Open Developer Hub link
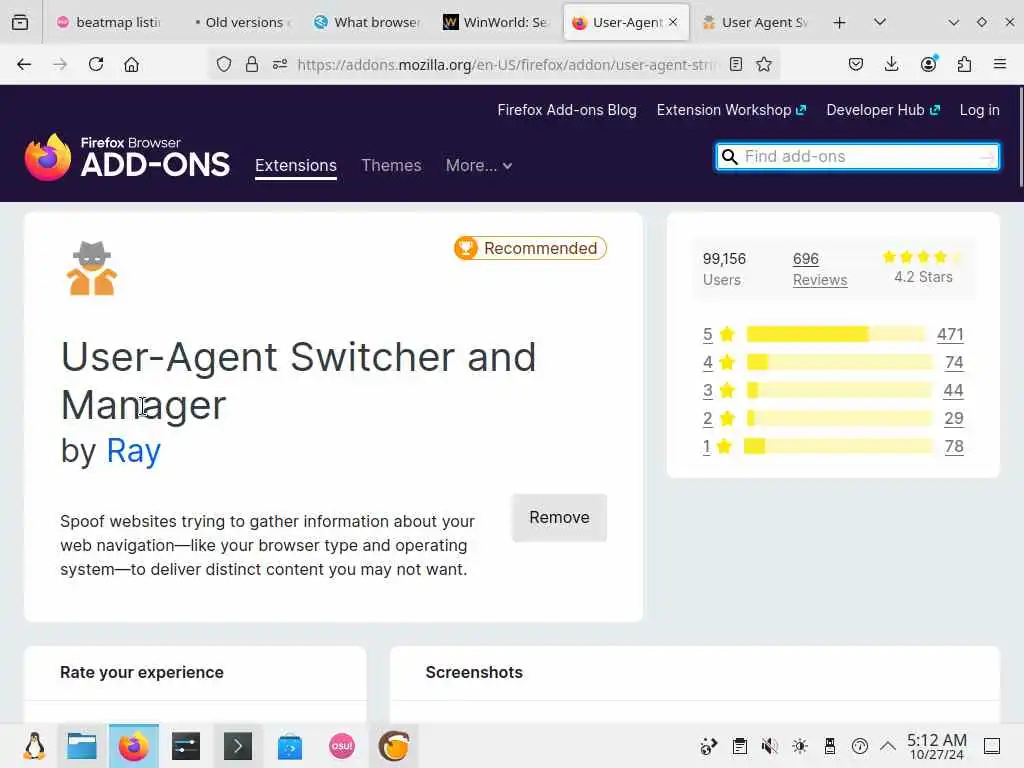Image resolution: width=1024 pixels, height=768 pixels. [x=883, y=110]
